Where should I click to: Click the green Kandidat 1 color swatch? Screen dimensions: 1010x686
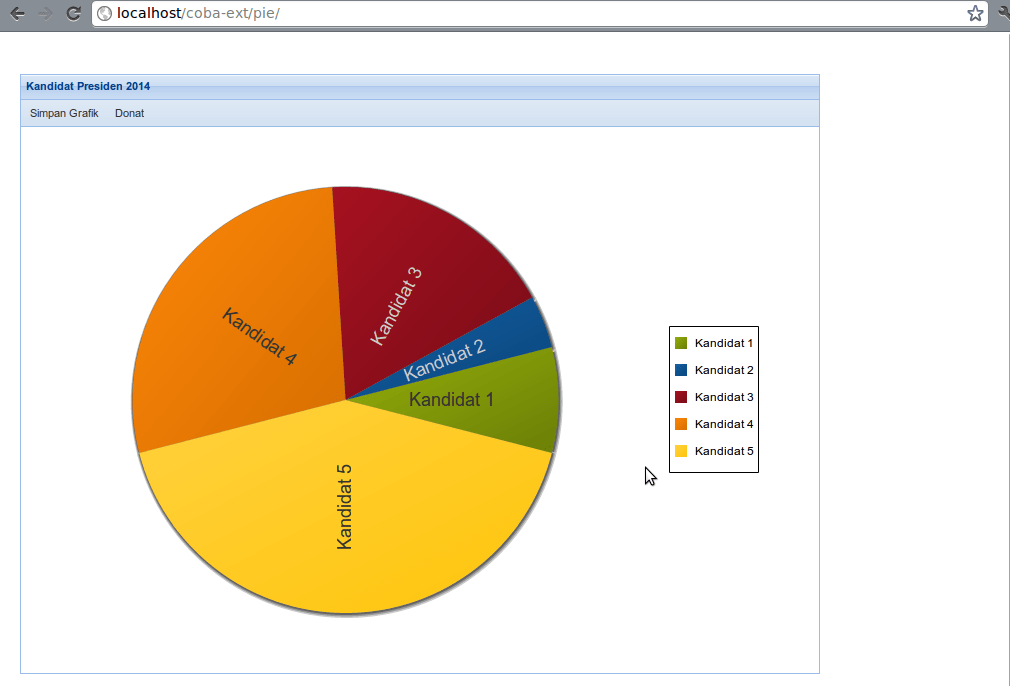coord(681,342)
